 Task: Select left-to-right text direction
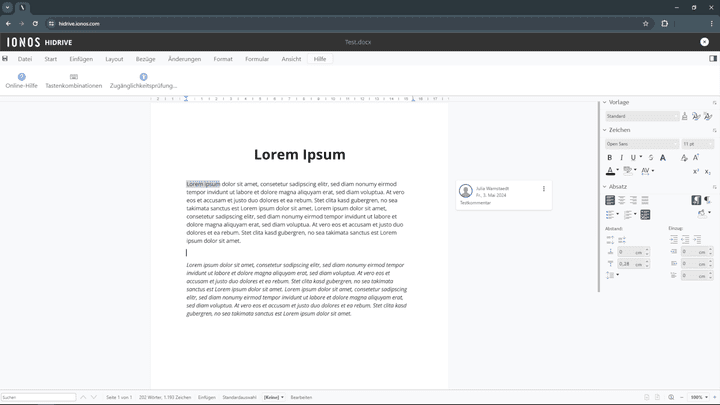(x=696, y=200)
